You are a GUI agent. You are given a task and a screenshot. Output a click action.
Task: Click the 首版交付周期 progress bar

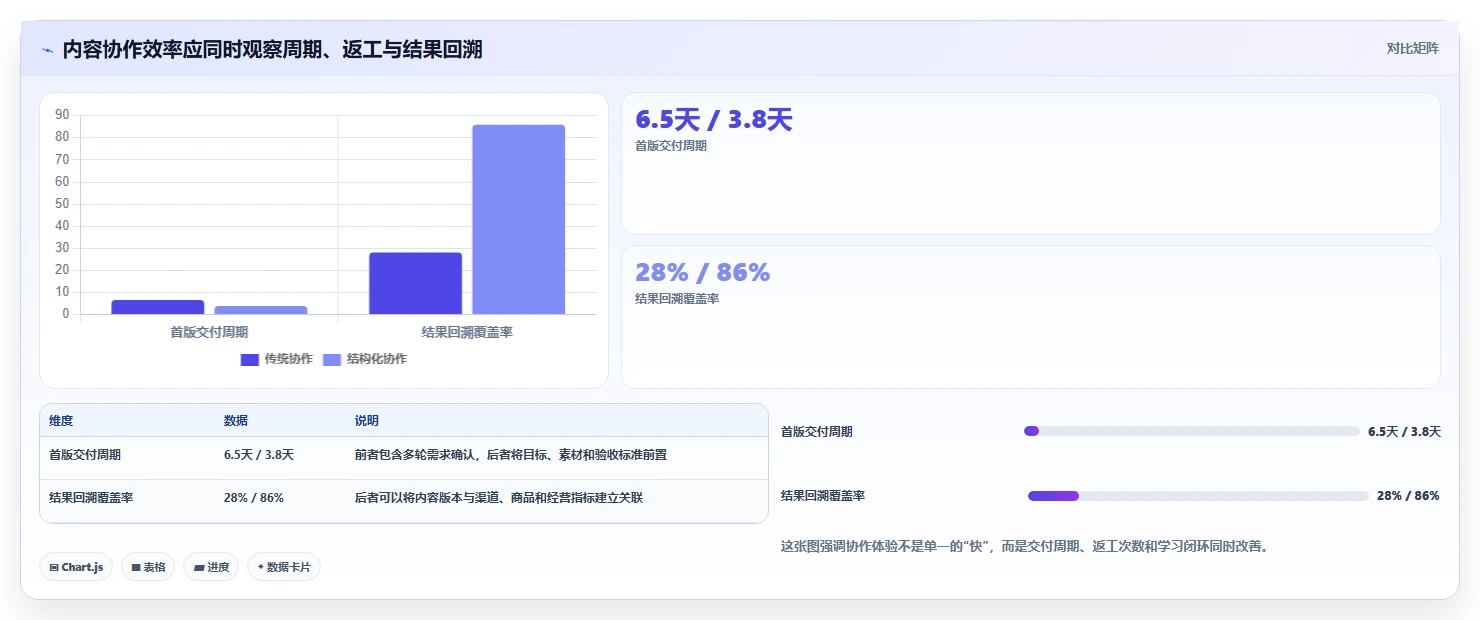pos(1192,431)
